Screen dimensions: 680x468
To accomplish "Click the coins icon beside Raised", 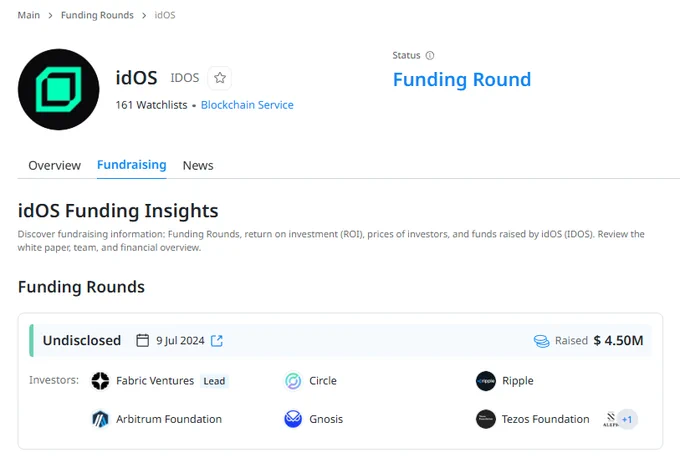I will 541,341.
